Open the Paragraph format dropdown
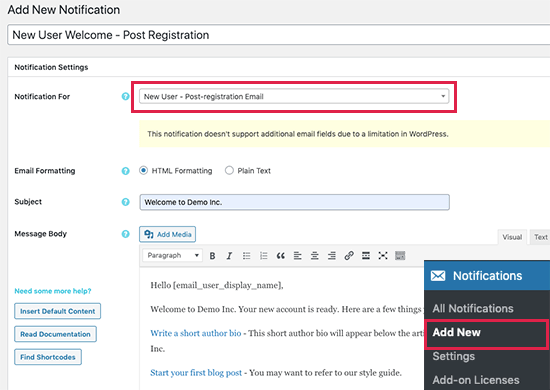The height and width of the screenshot is (390, 550). pos(172,255)
